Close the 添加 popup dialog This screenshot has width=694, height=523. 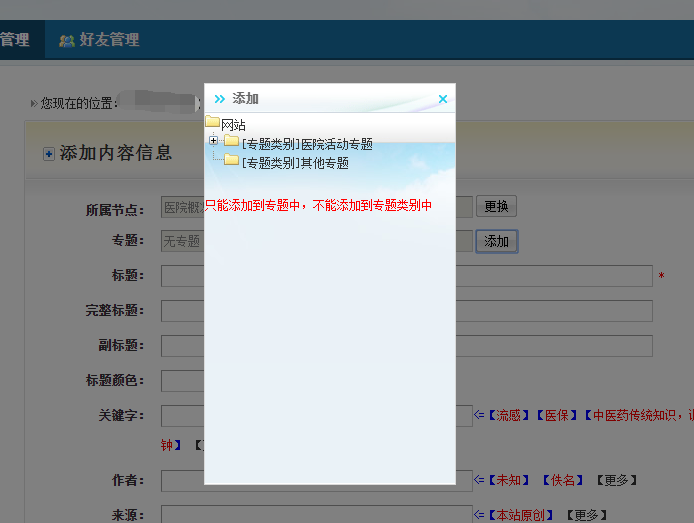(x=443, y=99)
